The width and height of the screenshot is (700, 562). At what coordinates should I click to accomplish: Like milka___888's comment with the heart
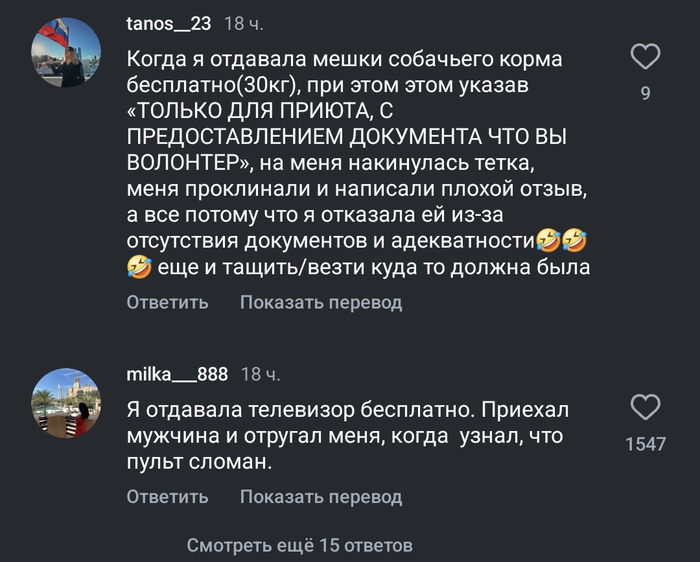point(646,407)
